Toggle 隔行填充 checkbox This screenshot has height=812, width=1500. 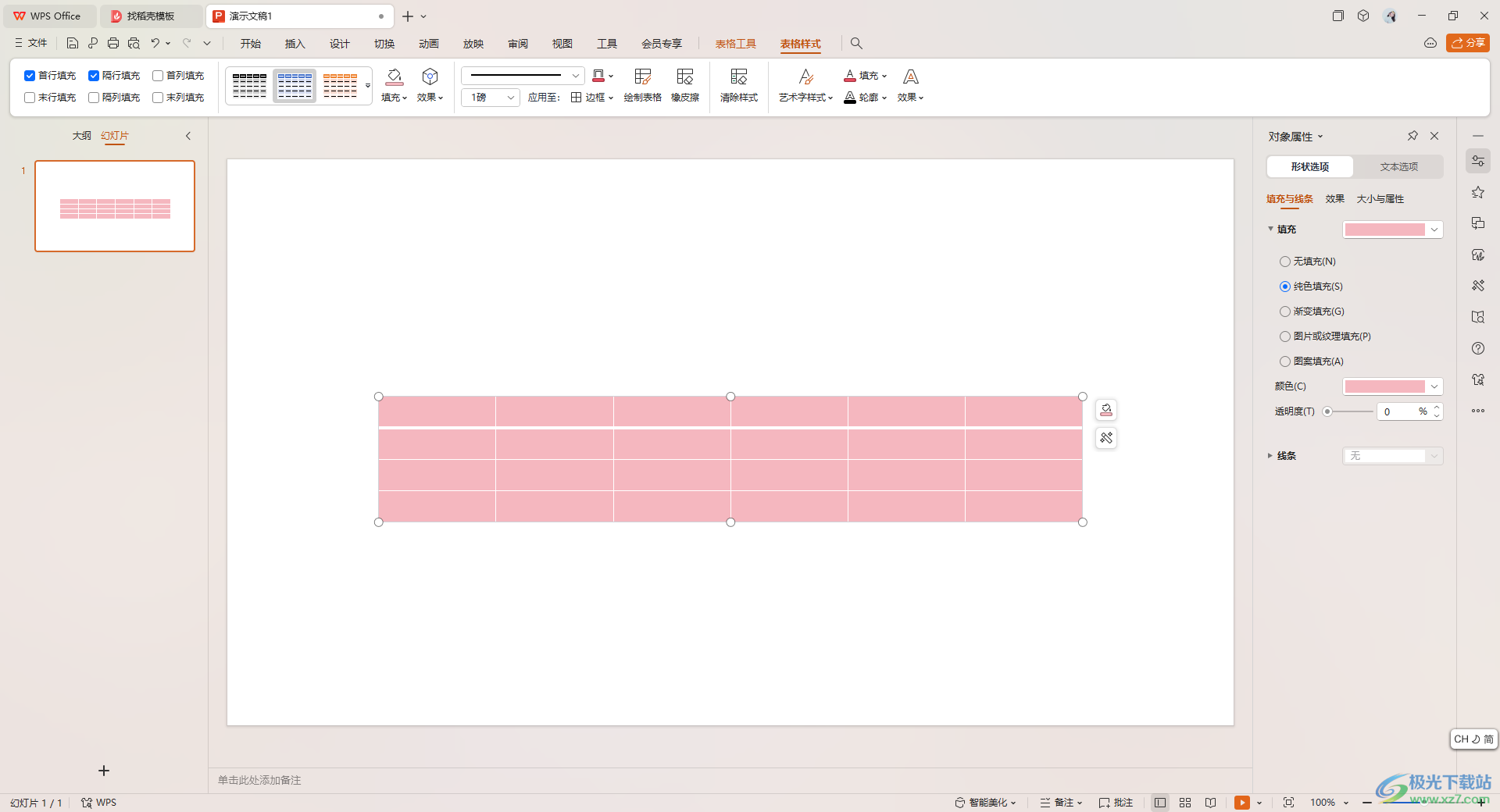coord(94,76)
